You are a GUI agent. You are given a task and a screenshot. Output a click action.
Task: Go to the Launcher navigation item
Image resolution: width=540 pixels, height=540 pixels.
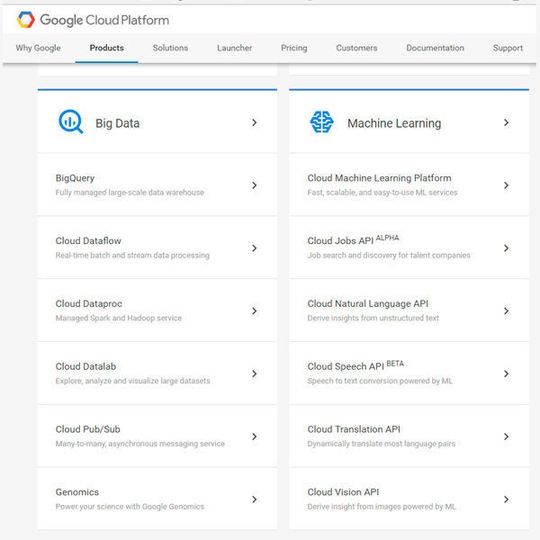click(x=235, y=48)
